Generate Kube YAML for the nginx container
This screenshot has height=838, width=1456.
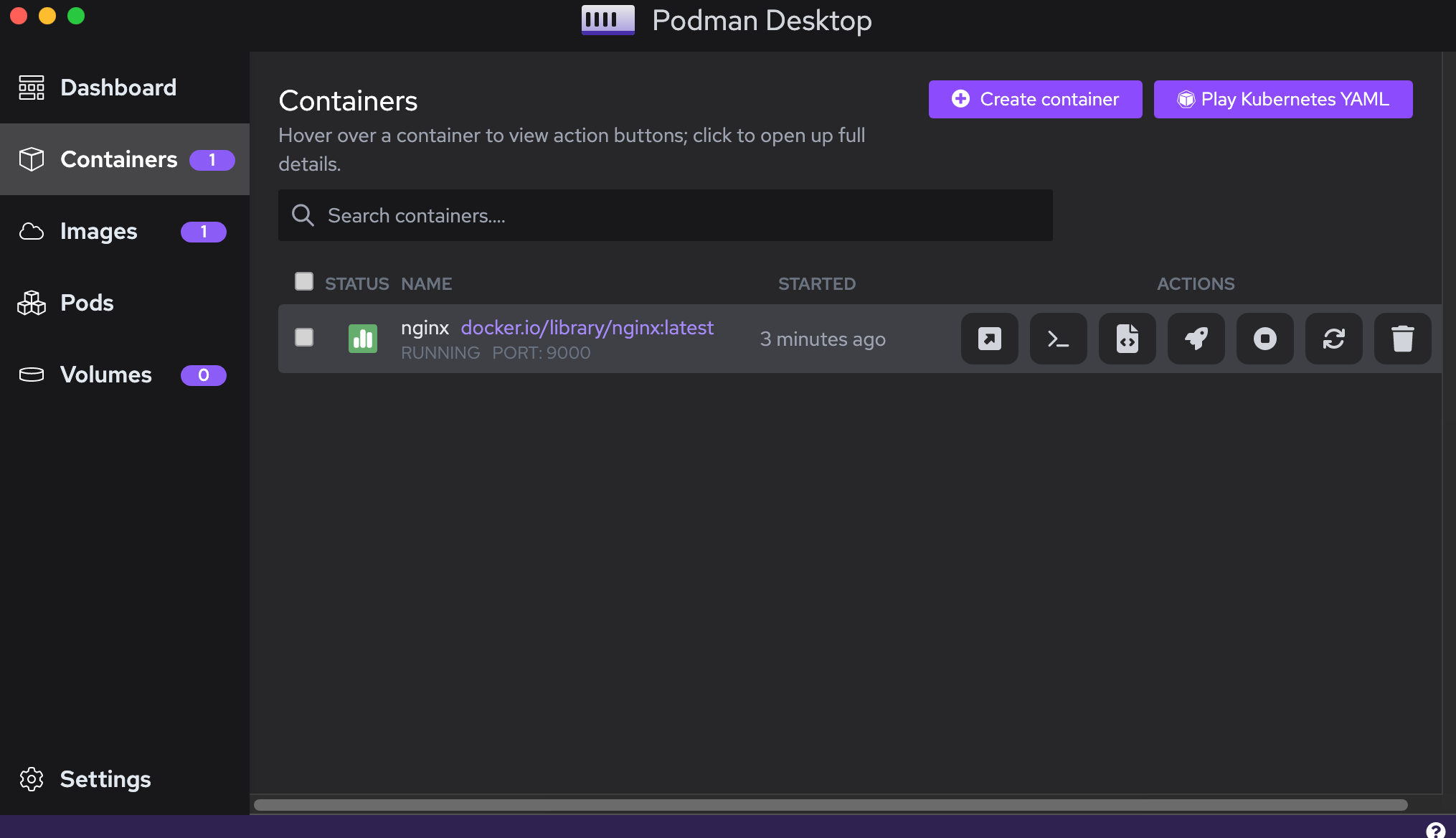(1127, 338)
